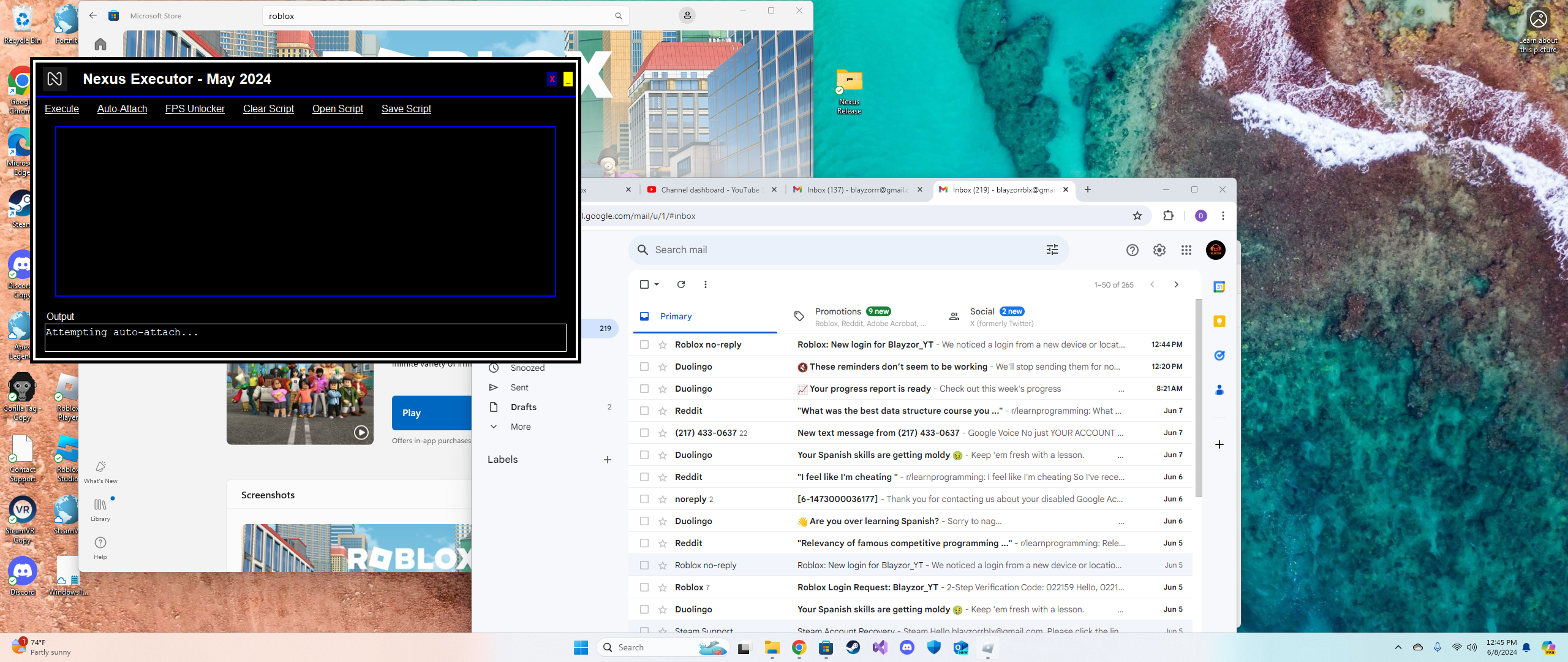Open Library in the Microsoft Store sidebar

(x=100, y=509)
